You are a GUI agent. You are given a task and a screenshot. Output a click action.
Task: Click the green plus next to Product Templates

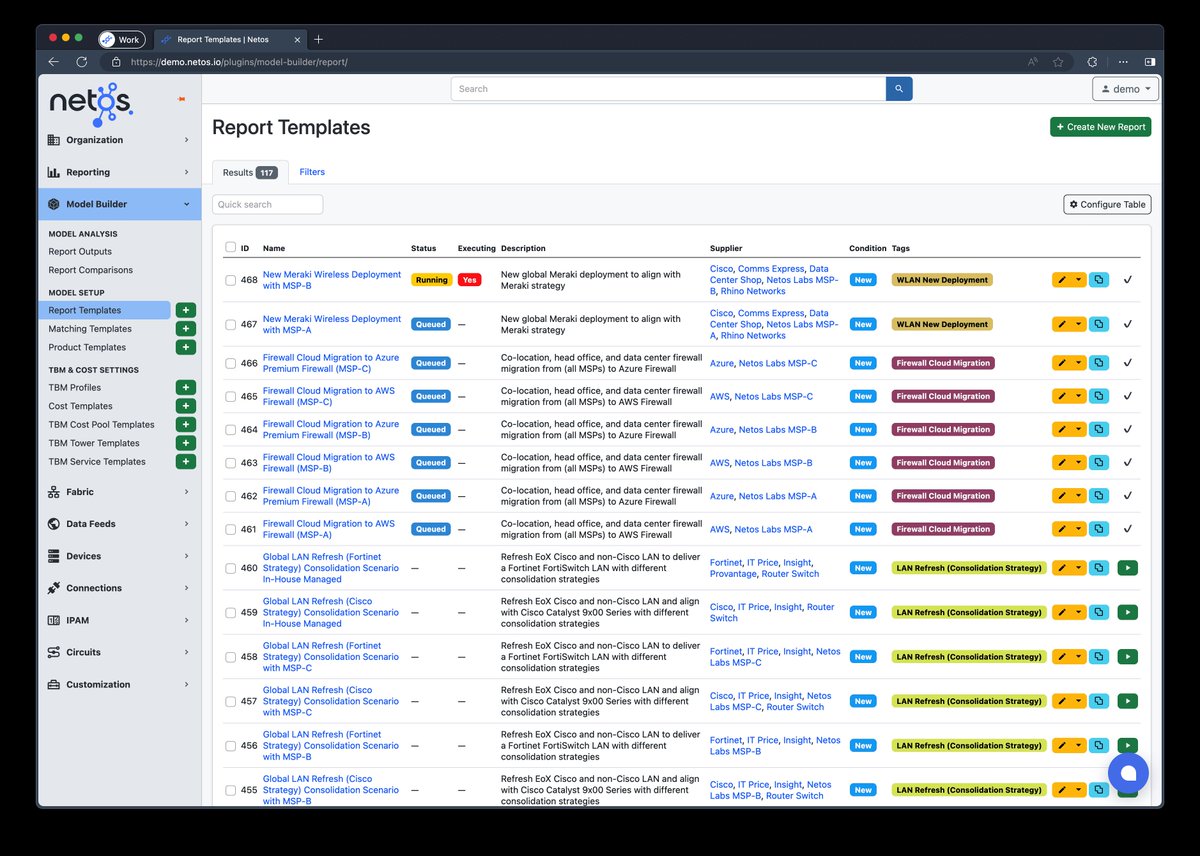pyautogui.click(x=186, y=347)
